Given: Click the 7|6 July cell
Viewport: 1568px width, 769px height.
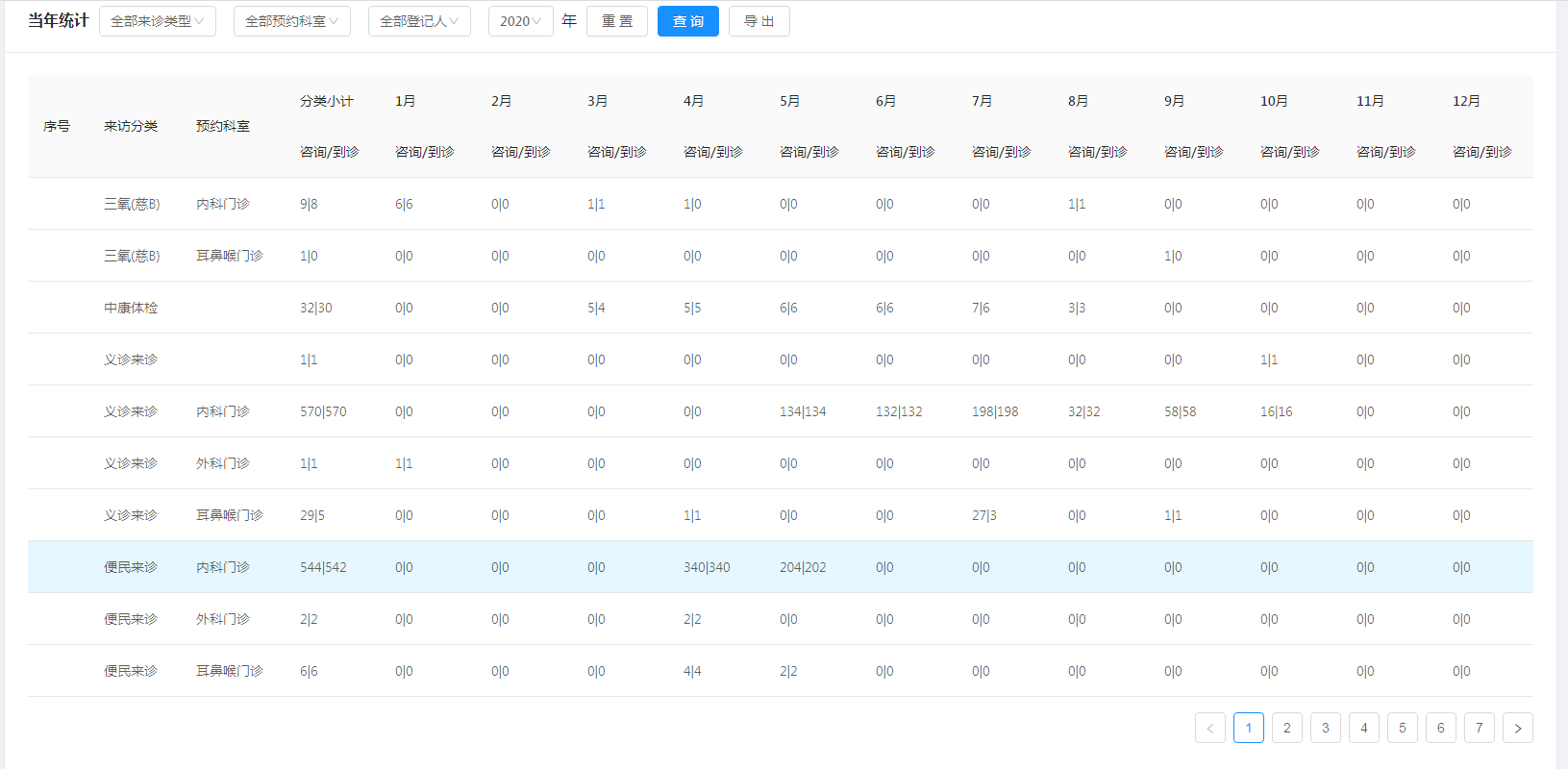Looking at the screenshot, I should click(x=981, y=308).
